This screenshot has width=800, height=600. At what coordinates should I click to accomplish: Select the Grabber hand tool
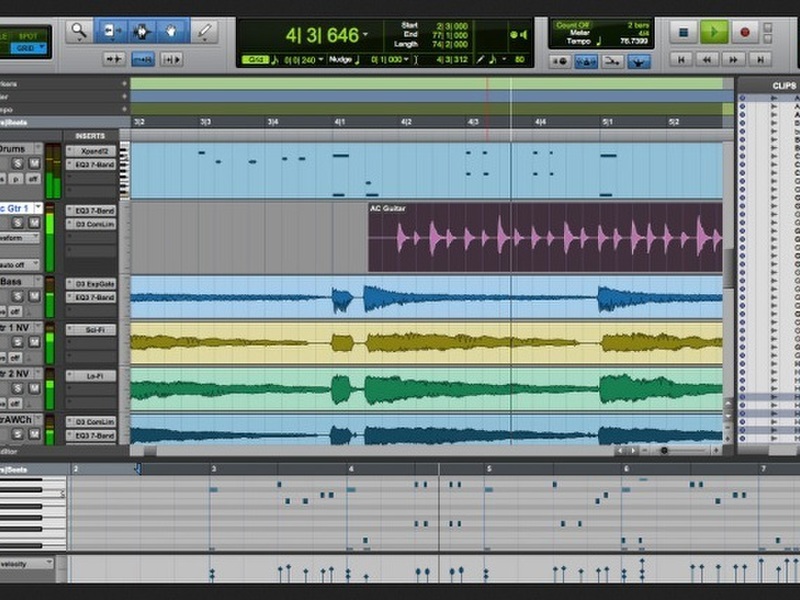coord(172,31)
